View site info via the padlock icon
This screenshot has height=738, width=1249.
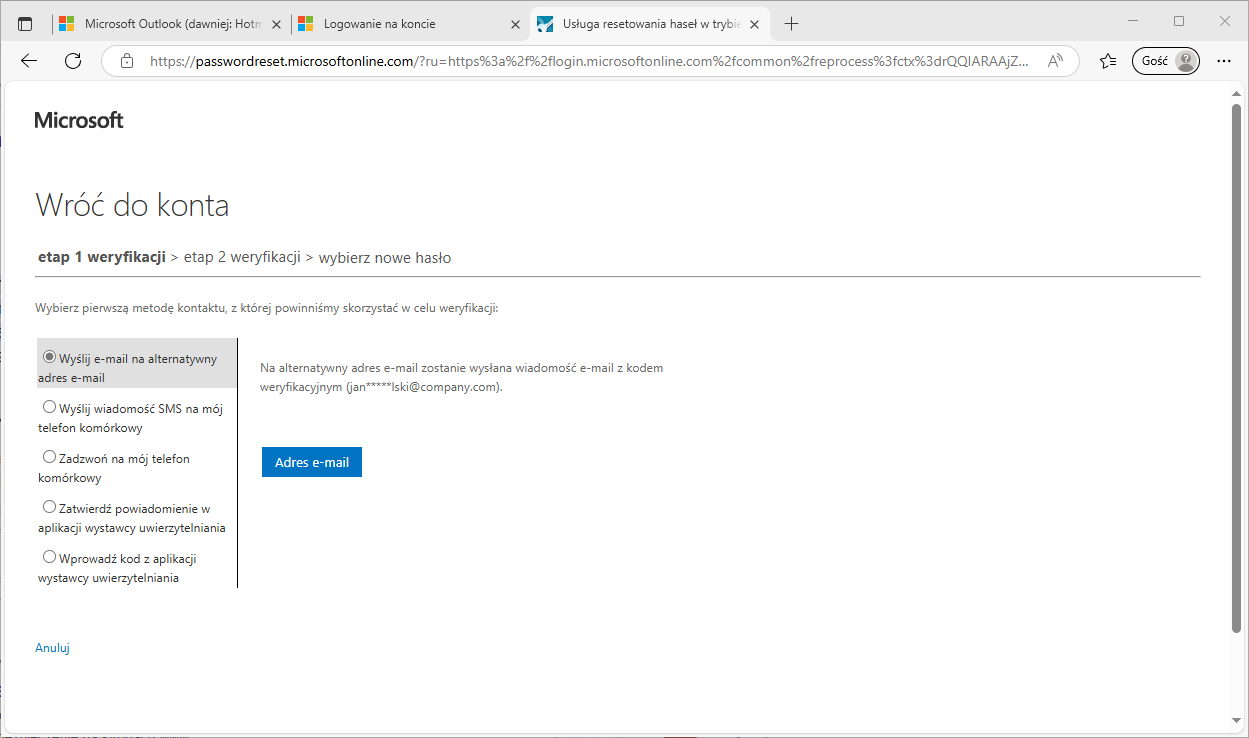(x=127, y=61)
